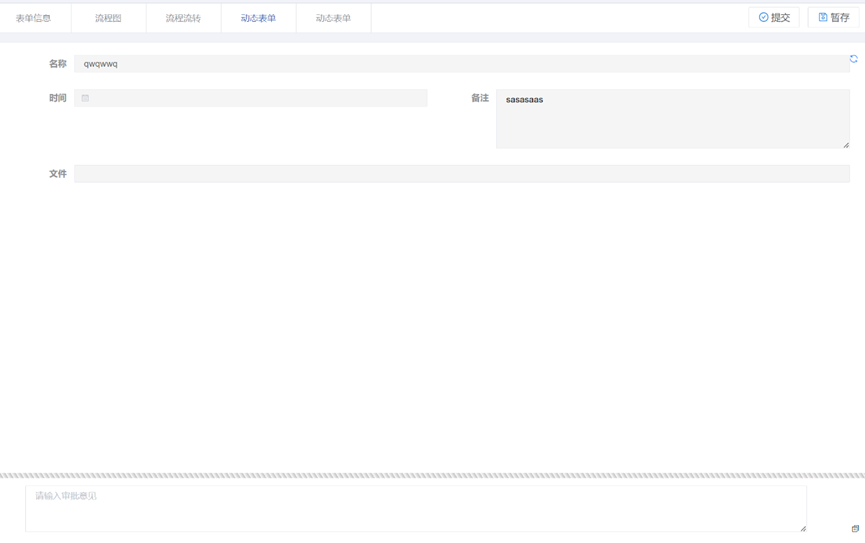This screenshot has height=543, width=865.
Task: Go to the 流程流转 tab
Action: point(183,18)
